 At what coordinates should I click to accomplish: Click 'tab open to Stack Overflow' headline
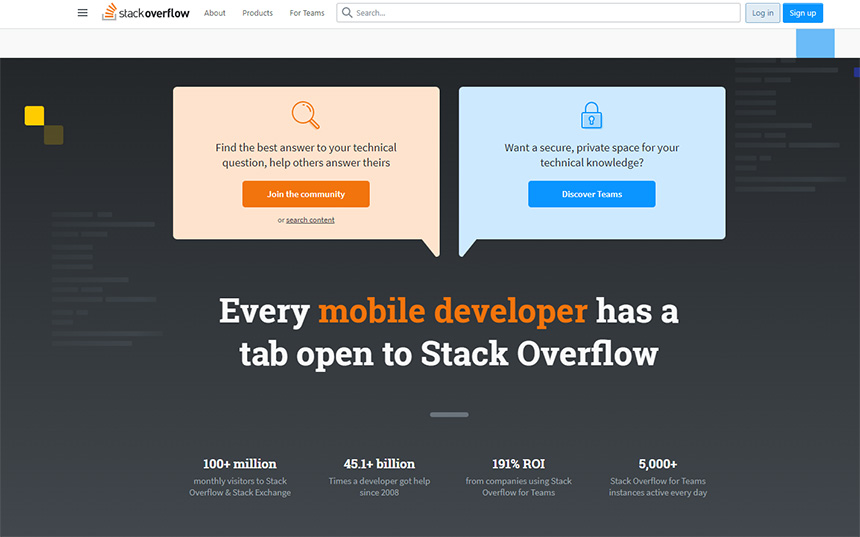point(449,354)
